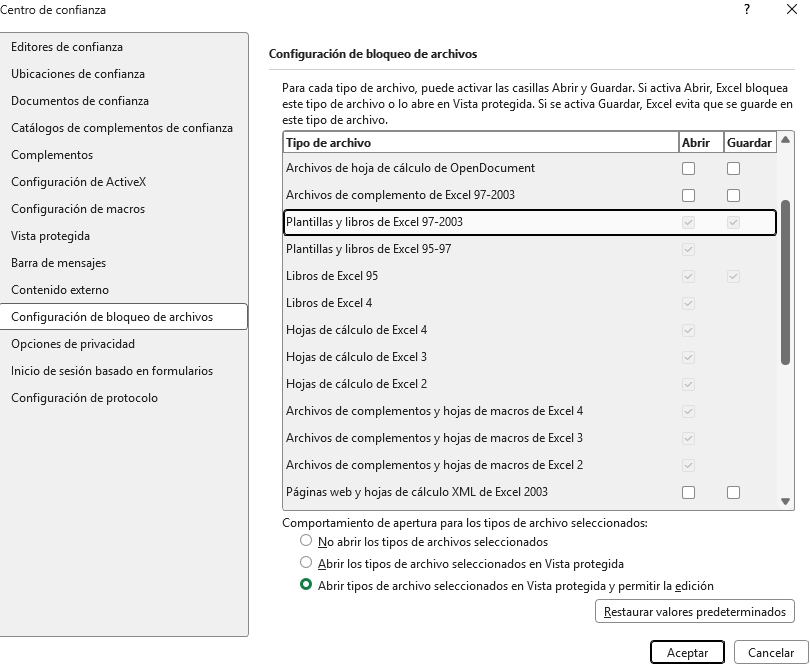This screenshot has width=810, height=667.
Task: Open Editores de confianza category
Action: [x=67, y=47]
